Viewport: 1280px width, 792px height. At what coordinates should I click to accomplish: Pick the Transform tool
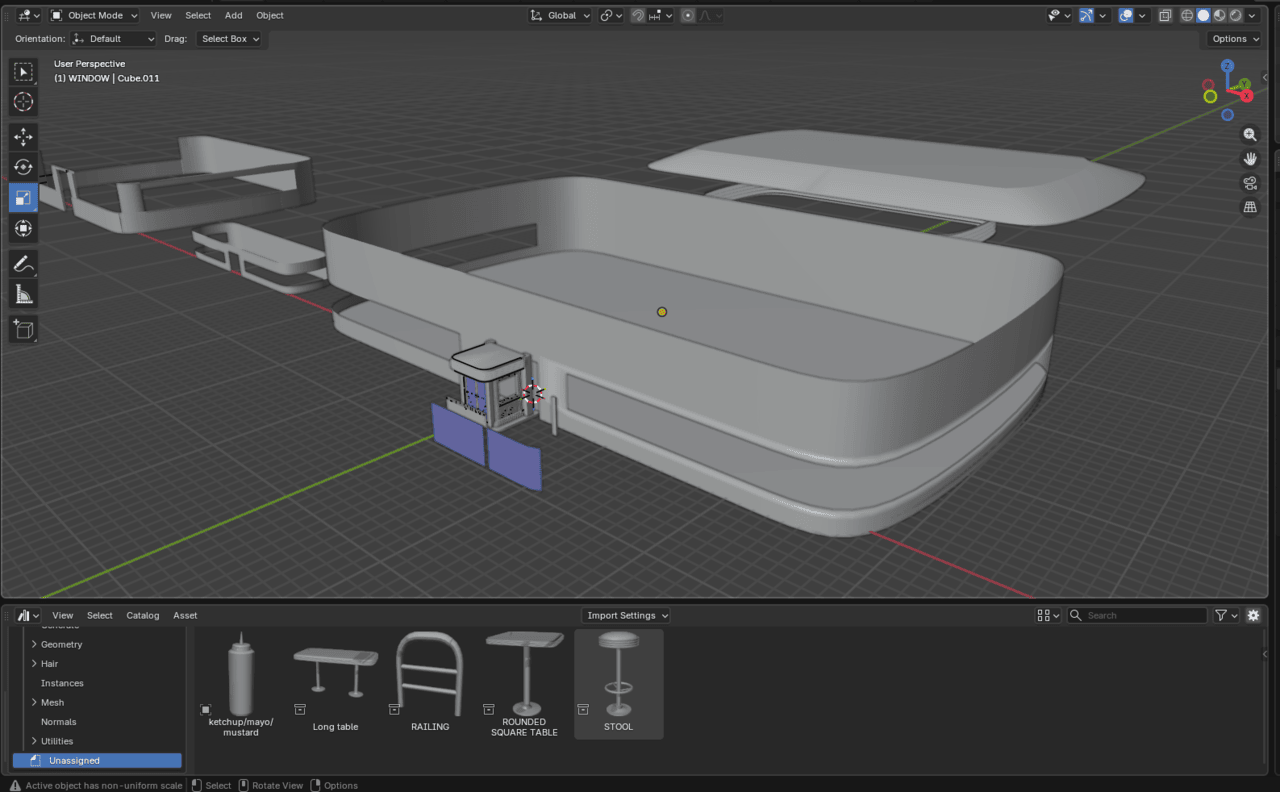(x=23, y=228)
